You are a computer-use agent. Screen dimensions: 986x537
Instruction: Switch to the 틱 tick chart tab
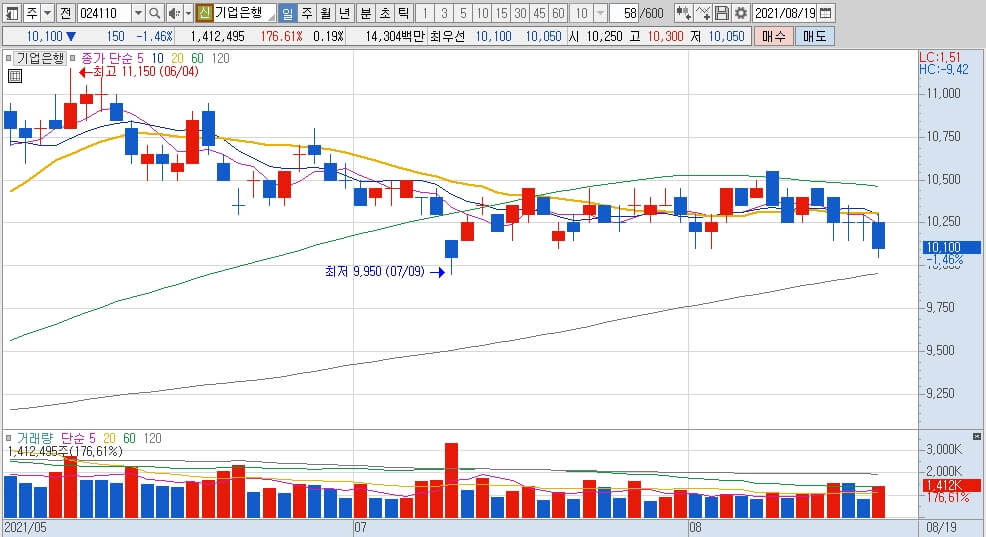pos(403,13)
